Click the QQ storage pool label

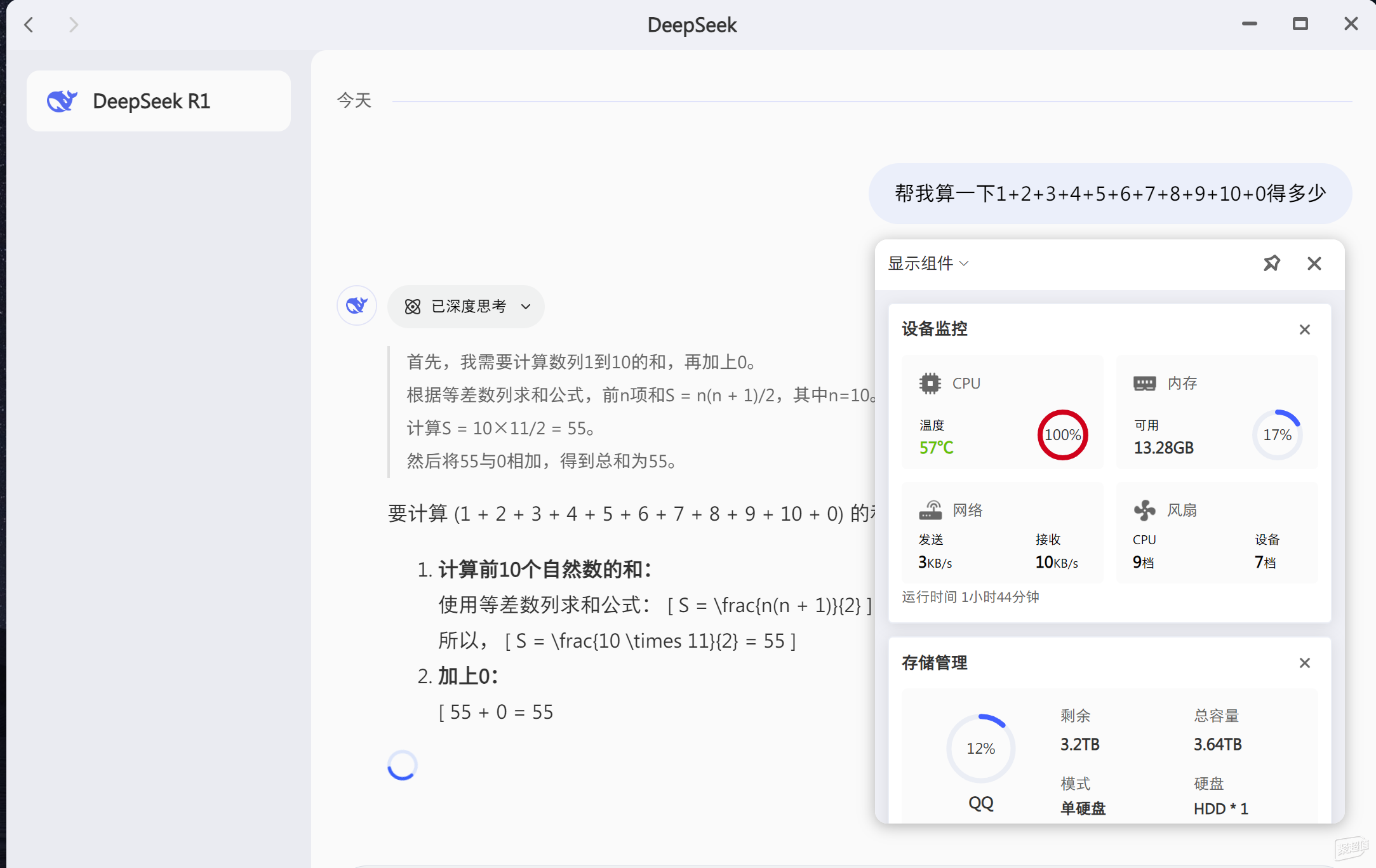(x=981, y=803)
